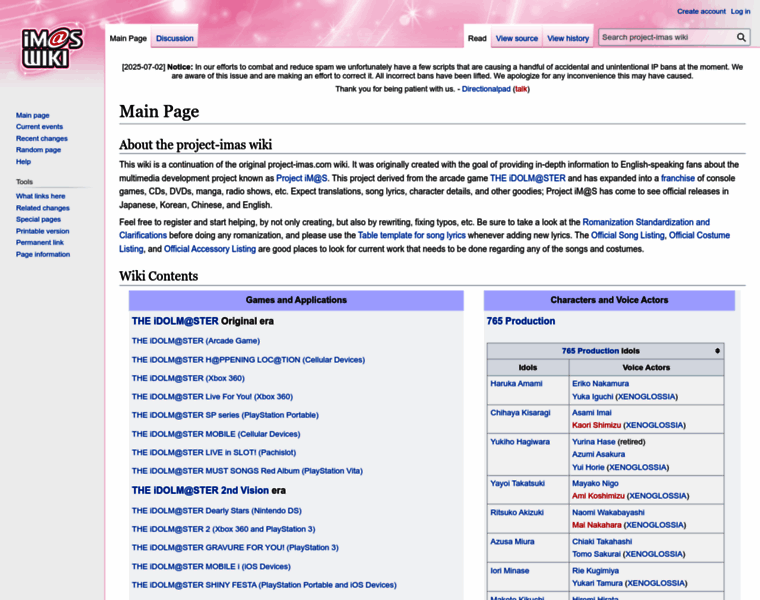Open THE iDOLM@STER 2nd Vision heading link
This screenshot has width=760, height=600.
pyautogui.click(x=200, y=490)
